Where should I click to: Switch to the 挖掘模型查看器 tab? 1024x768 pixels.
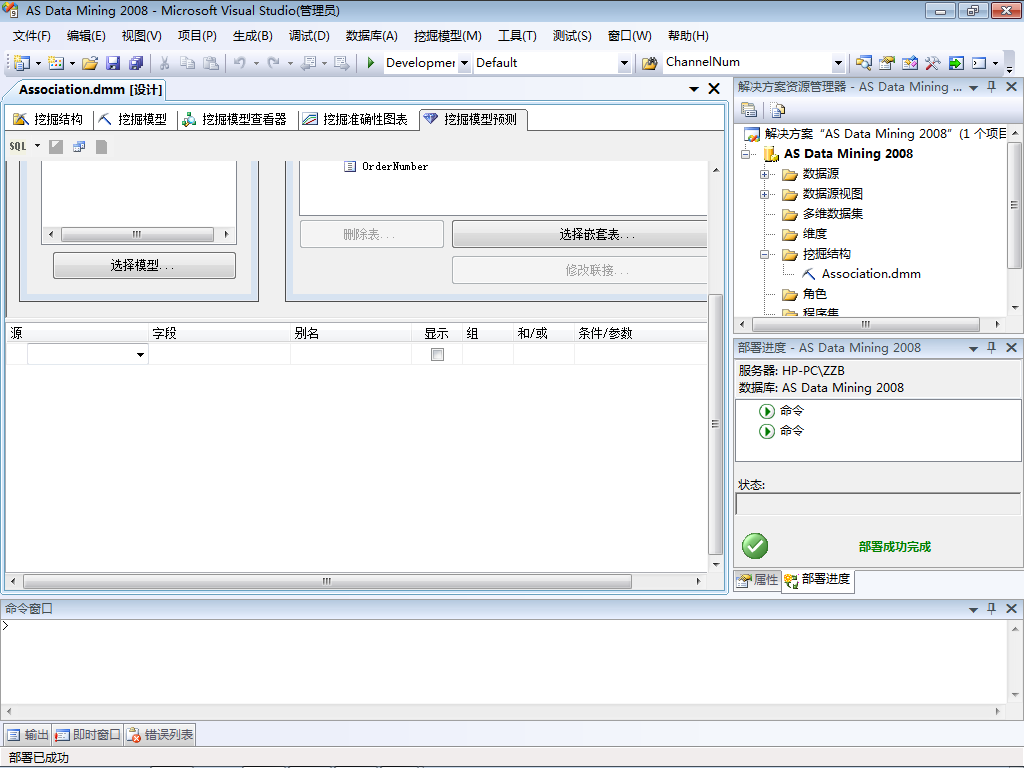[x=235, y=120]
